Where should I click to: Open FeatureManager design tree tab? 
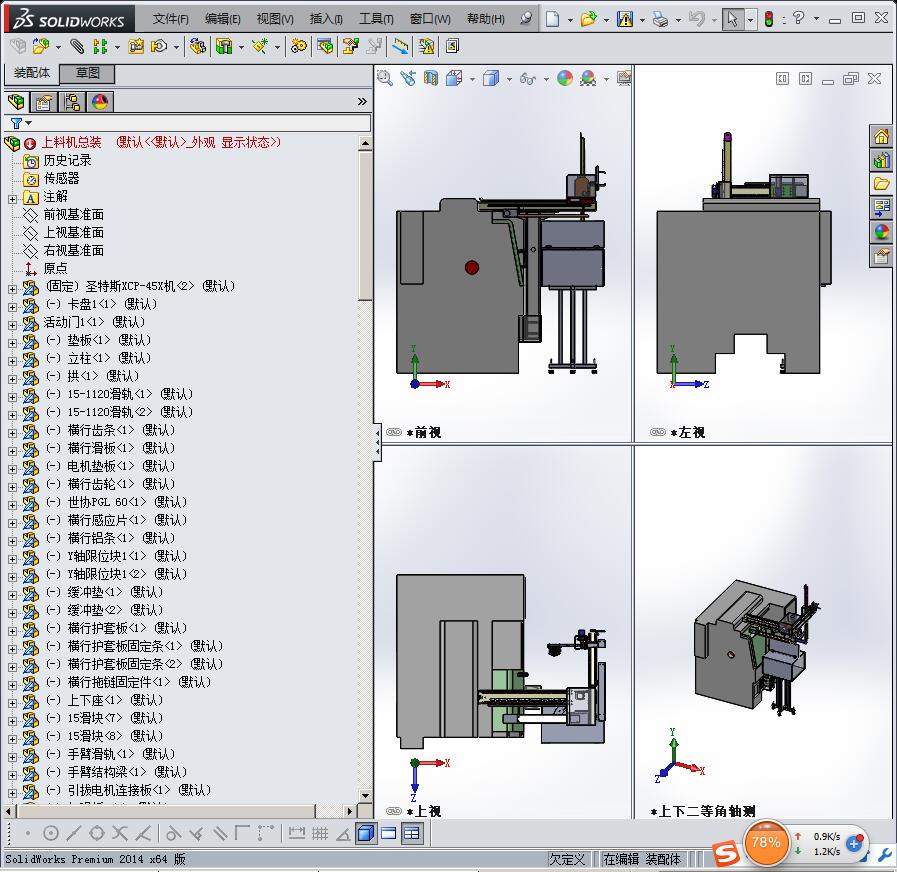click(17, 102)
